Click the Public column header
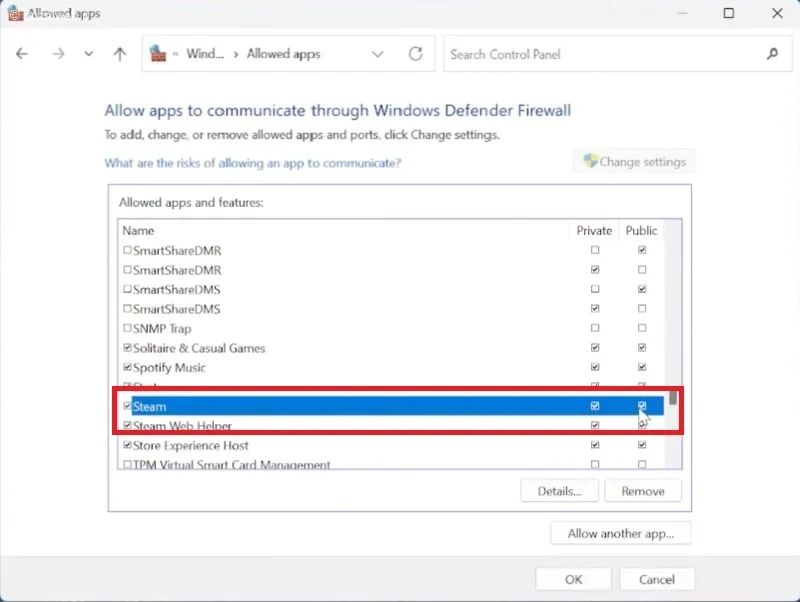800x602 pixels. tap(641, 231)
